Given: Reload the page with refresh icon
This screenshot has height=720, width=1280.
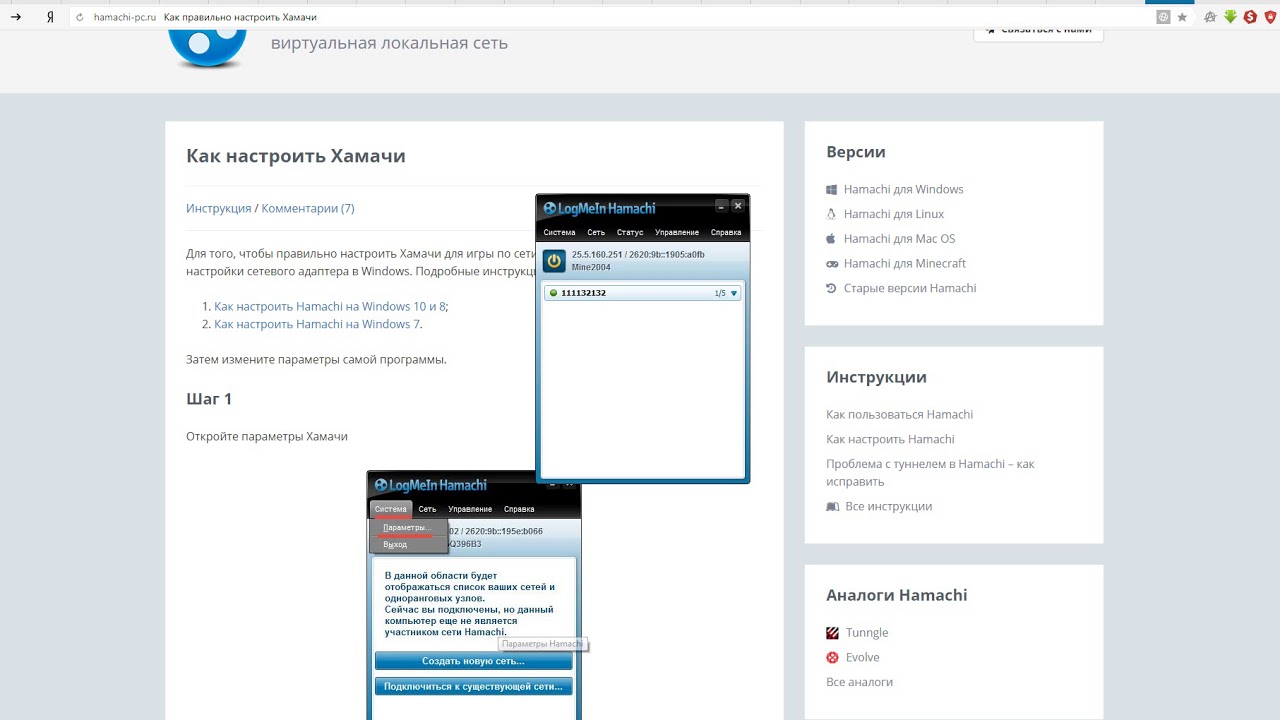Looking at the screenshot, I should [80, 17].
